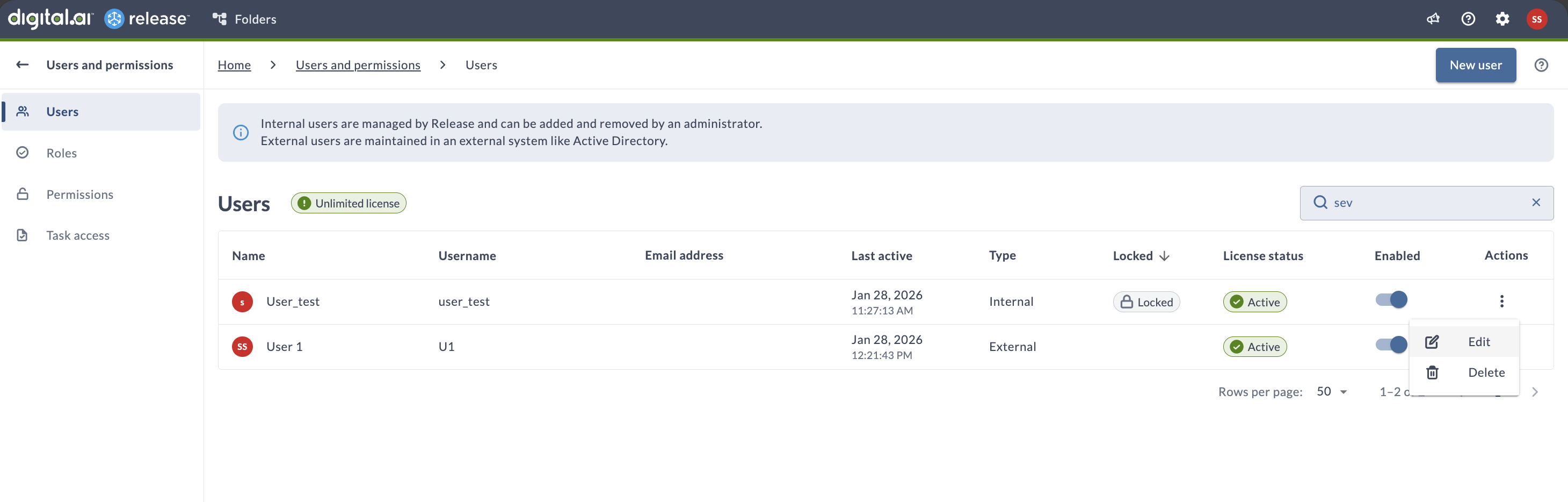Go to next page with chevron arrow
Image resolution: width=1568 pixels, height=502 pixels.
pyautogui.click(x=1535, y=392)
